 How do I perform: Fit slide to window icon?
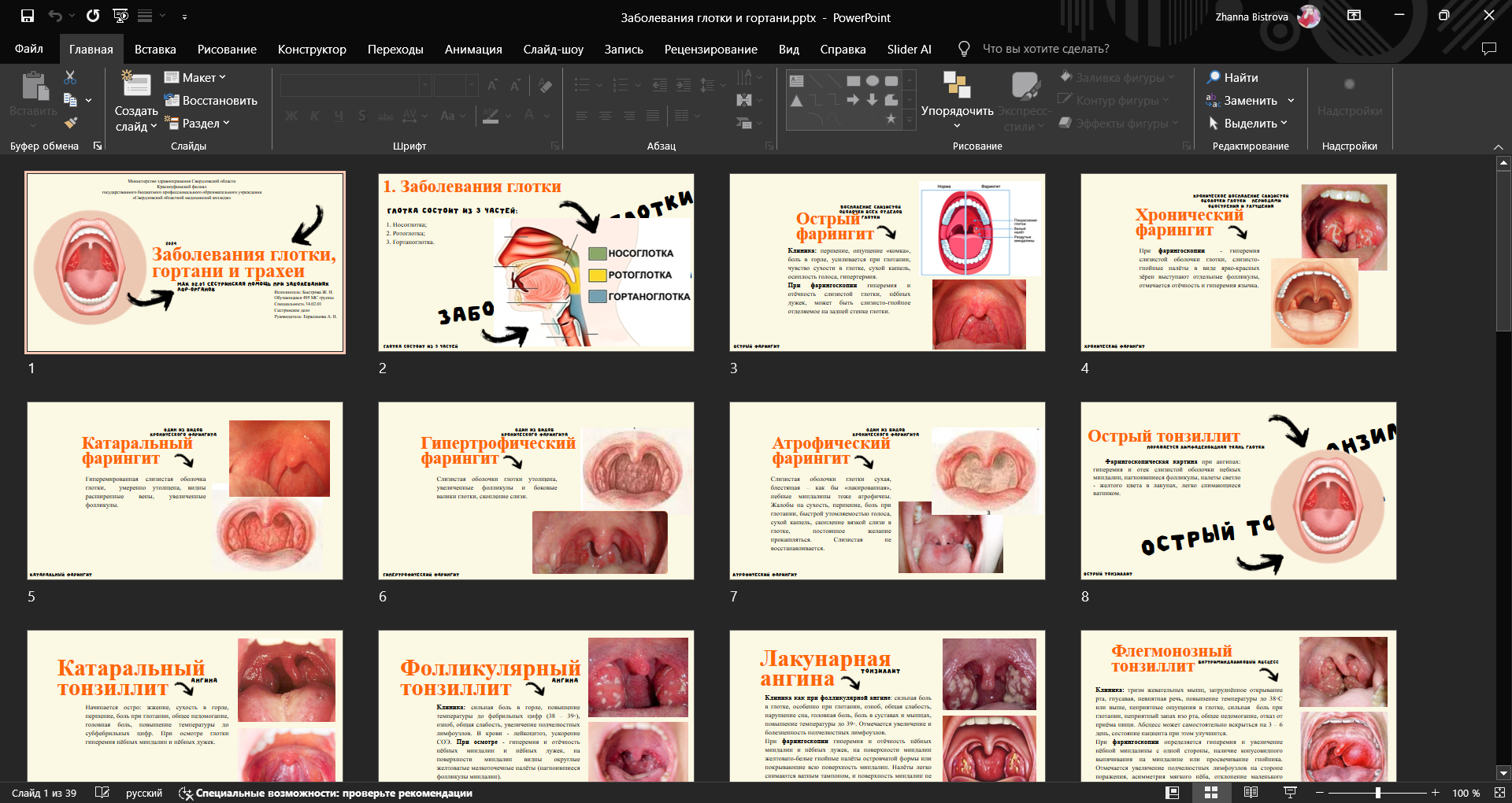coord(1499,793)
